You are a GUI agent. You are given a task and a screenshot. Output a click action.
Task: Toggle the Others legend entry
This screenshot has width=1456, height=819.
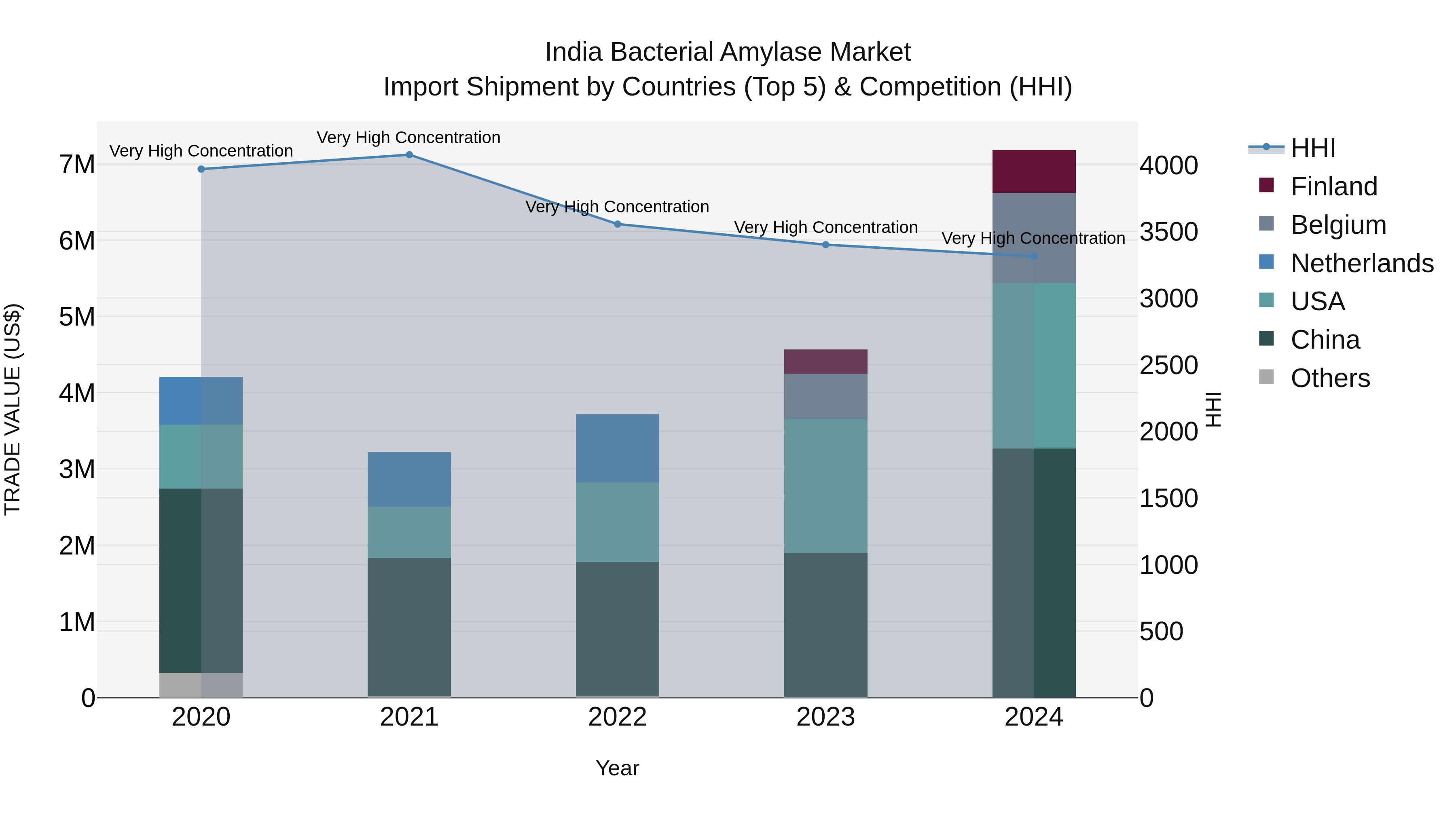pyautogui.click(x=1314, y=378)
